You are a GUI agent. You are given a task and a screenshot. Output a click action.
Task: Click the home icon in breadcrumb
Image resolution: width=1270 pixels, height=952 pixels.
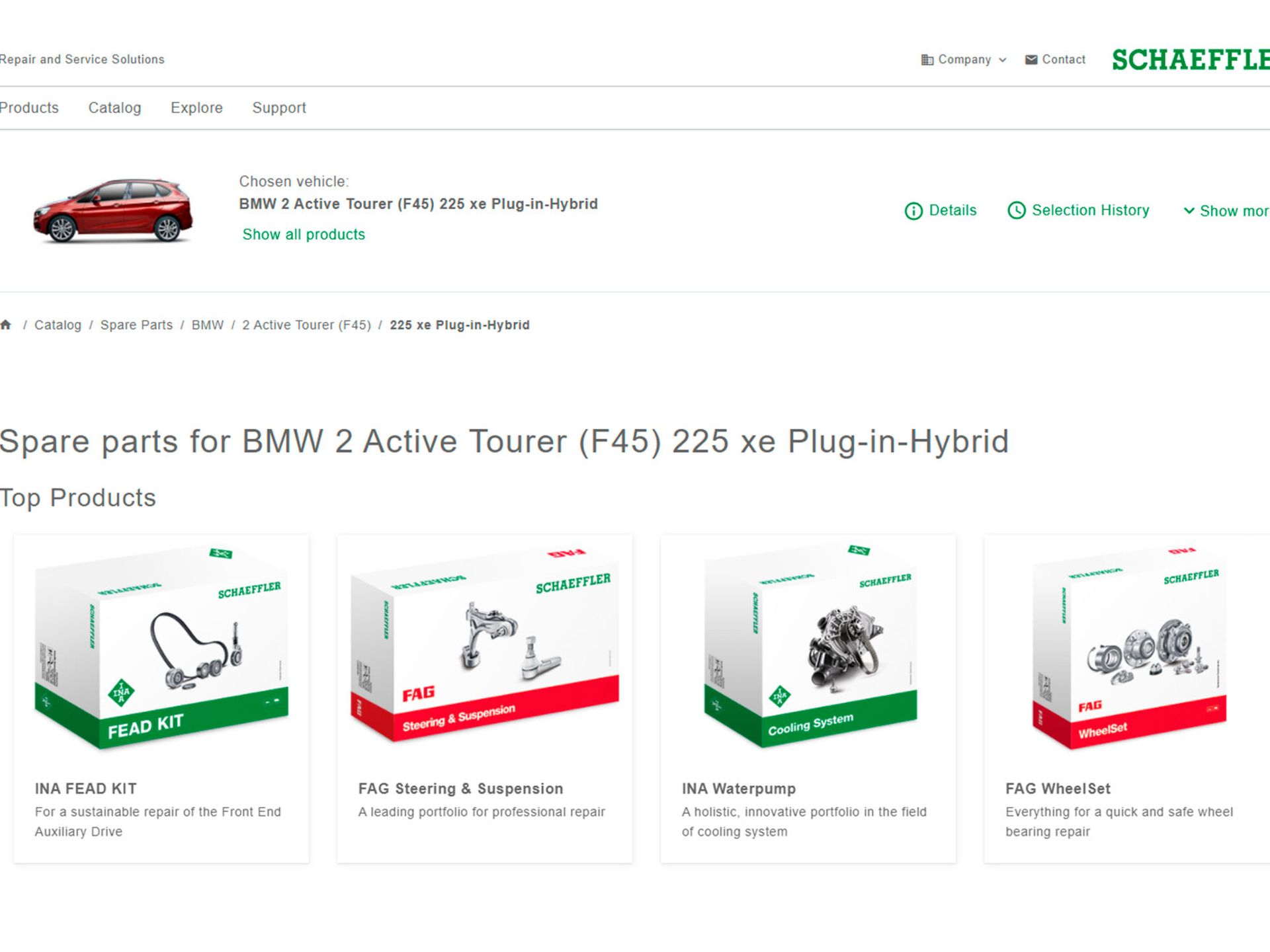(6, 325)
